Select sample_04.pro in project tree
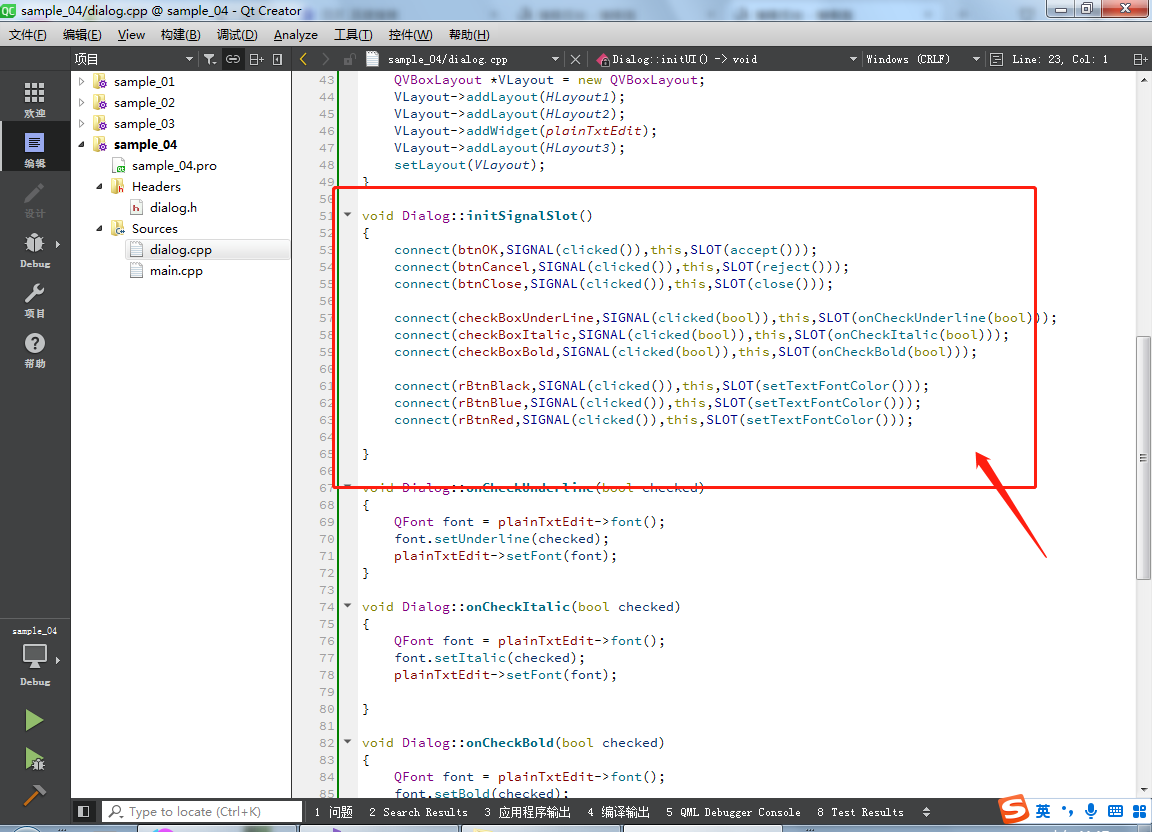This screenshot has height=832, width=1152. (x=174, y=166)
